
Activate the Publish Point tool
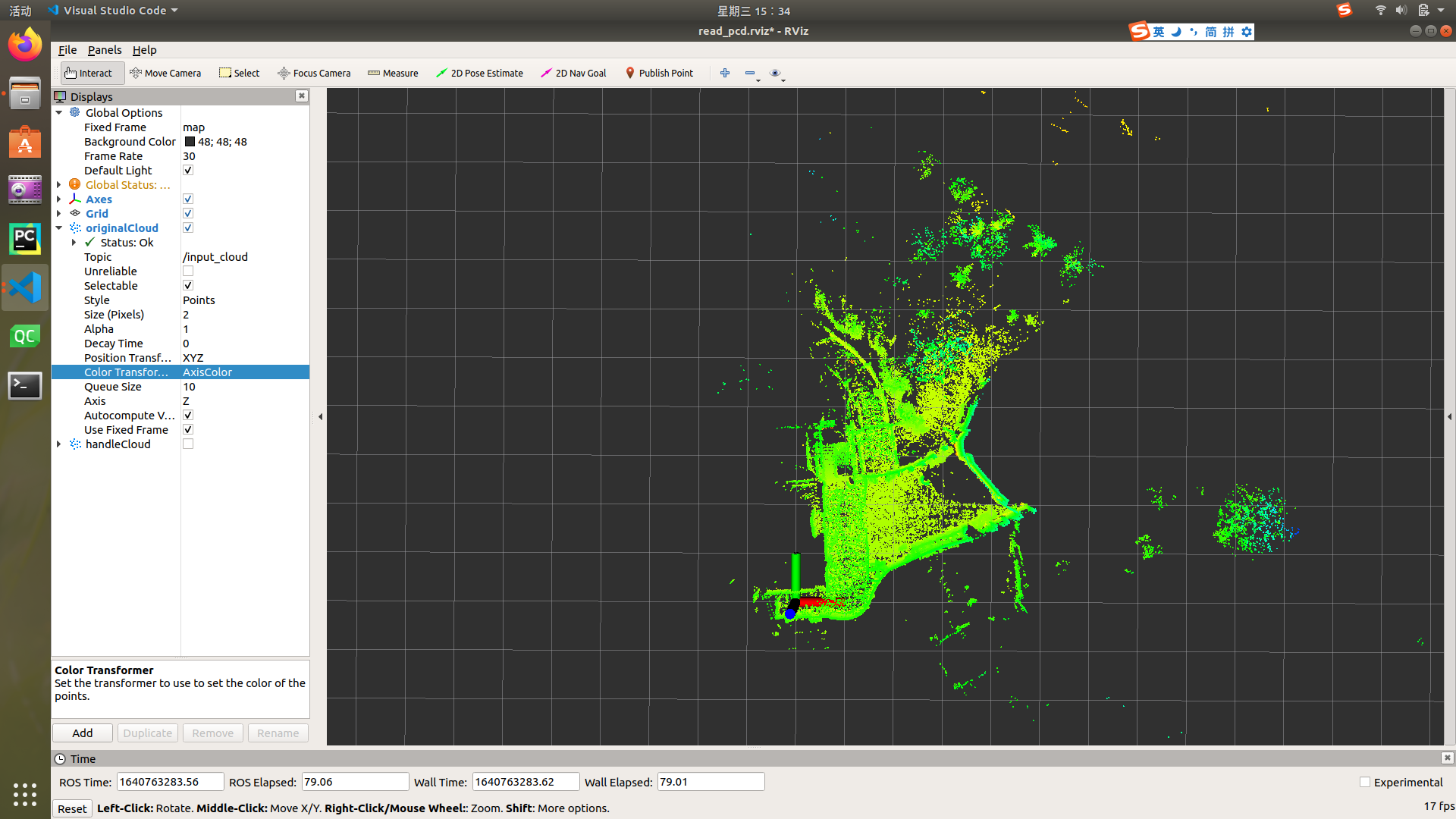[659, 73]
